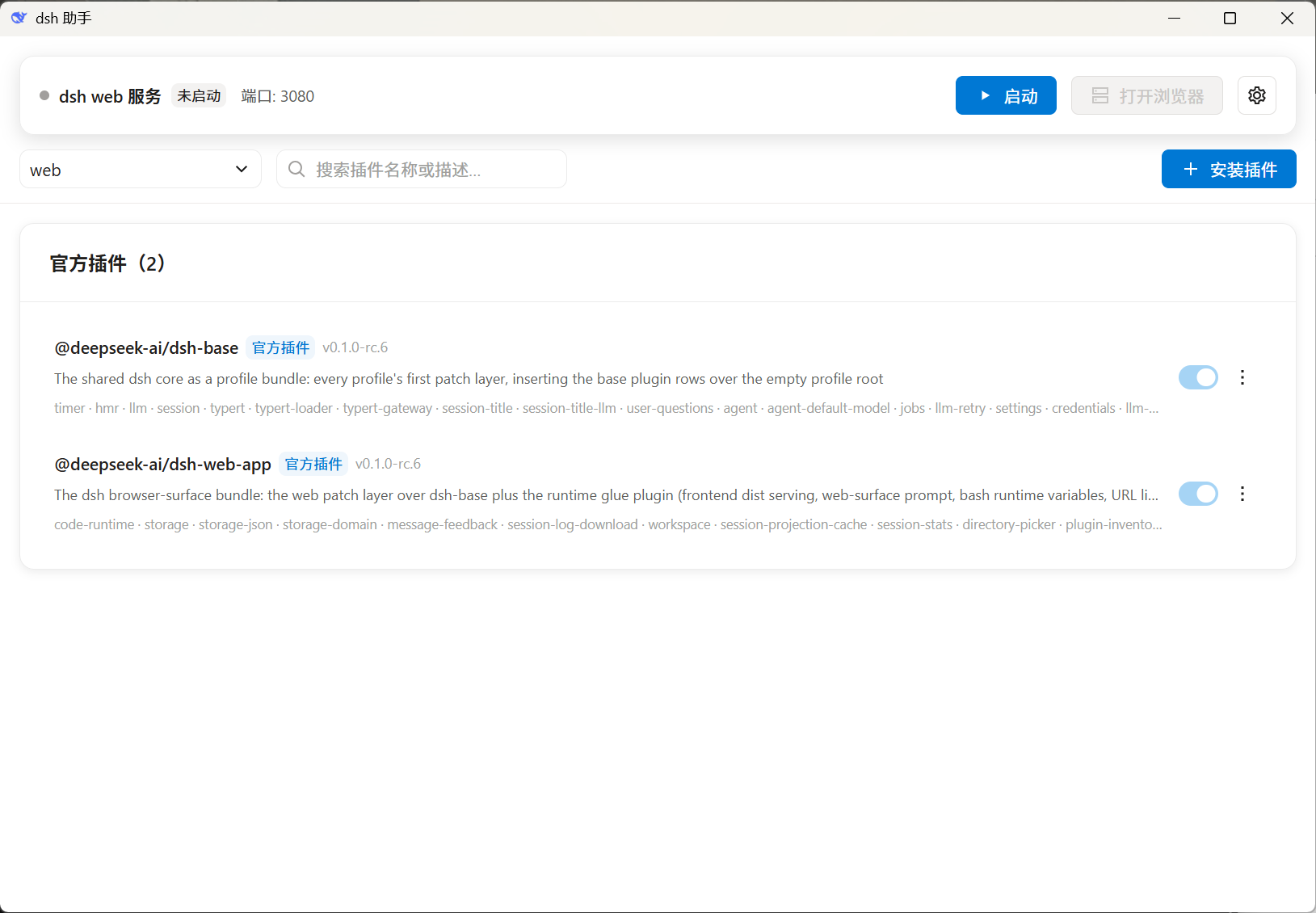1316x913 pixels.
Task: Click the dsh-web-app version v0.1.0-rc.6
Action: [388, 464]
